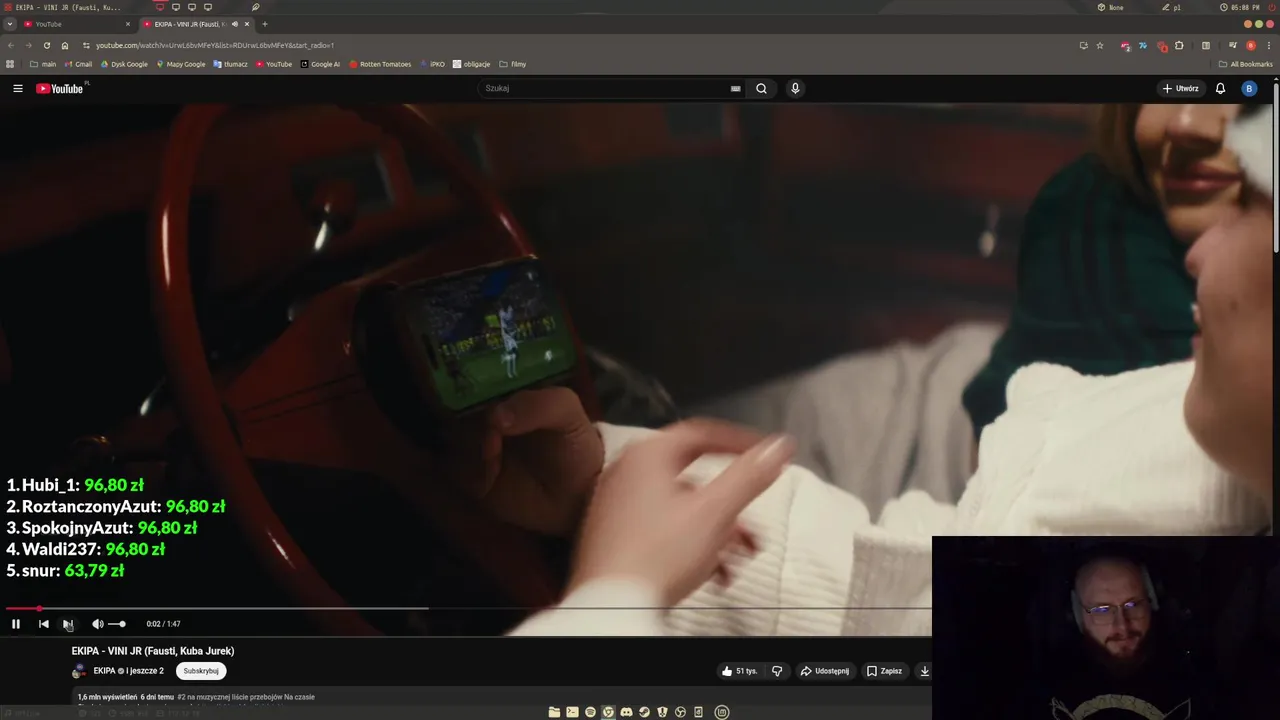Close the first YouTube tab
Viewport: 1280px width, 720px height.
click(128, 24)
